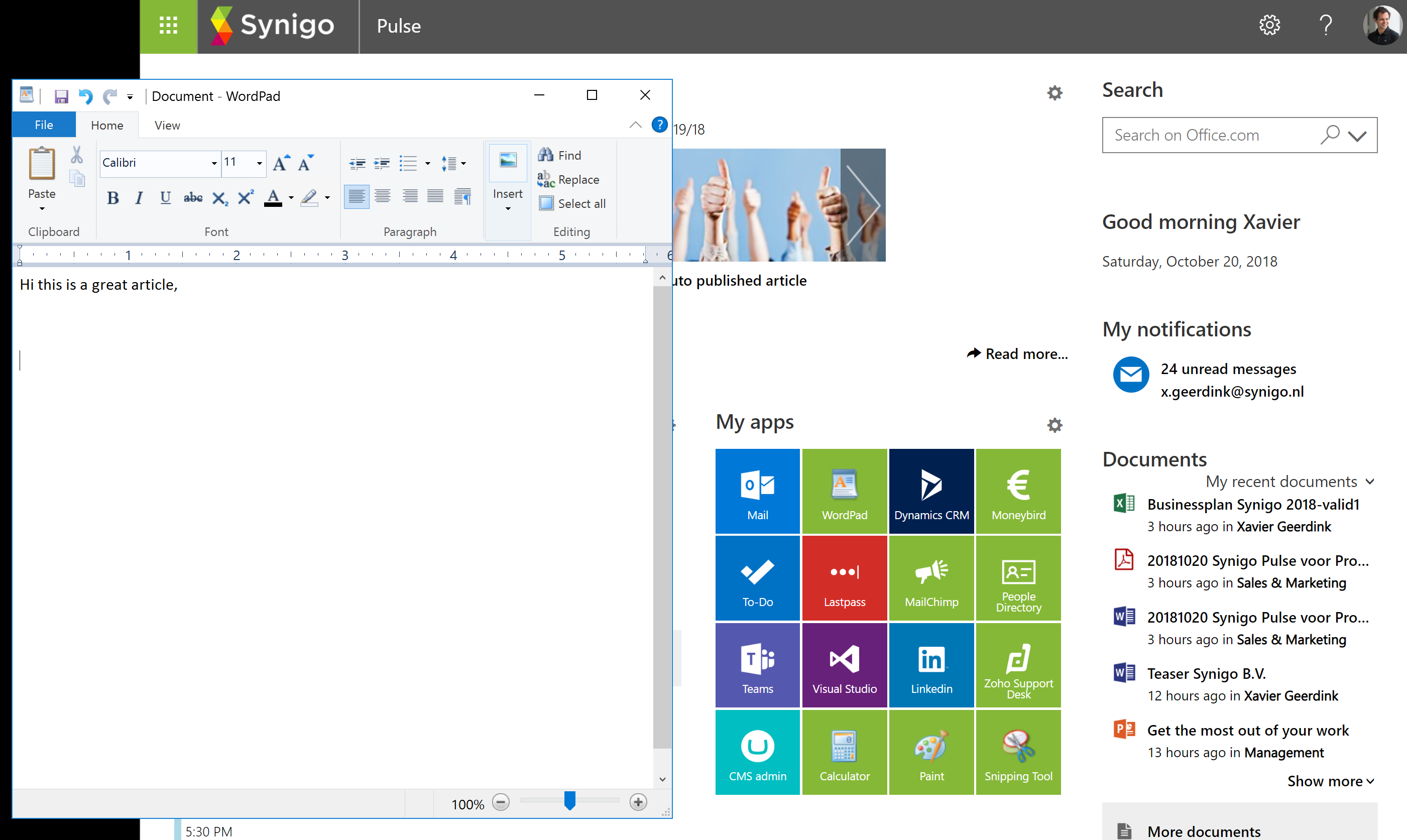The width and height of the screenshot is (1407, 840).
Task: Open Pulse settings gear in top bar
Action: point(1269,25)
